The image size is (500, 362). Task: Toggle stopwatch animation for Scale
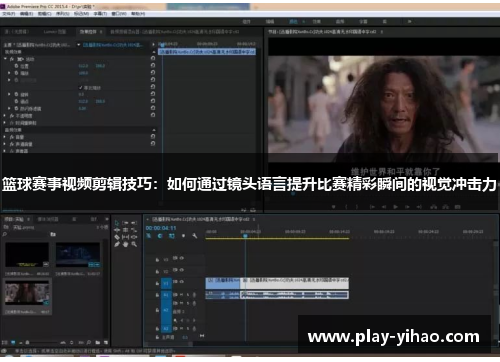[x=16, y=73]
